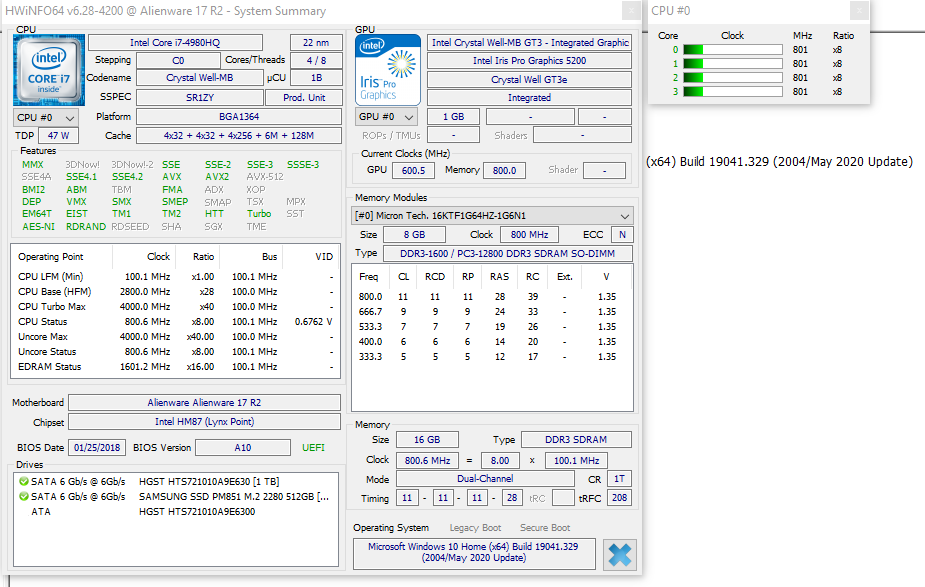This screenshot has width=925, height=587.
Task: Click the memory module size 8 GB field
Action: pos(414,235)
